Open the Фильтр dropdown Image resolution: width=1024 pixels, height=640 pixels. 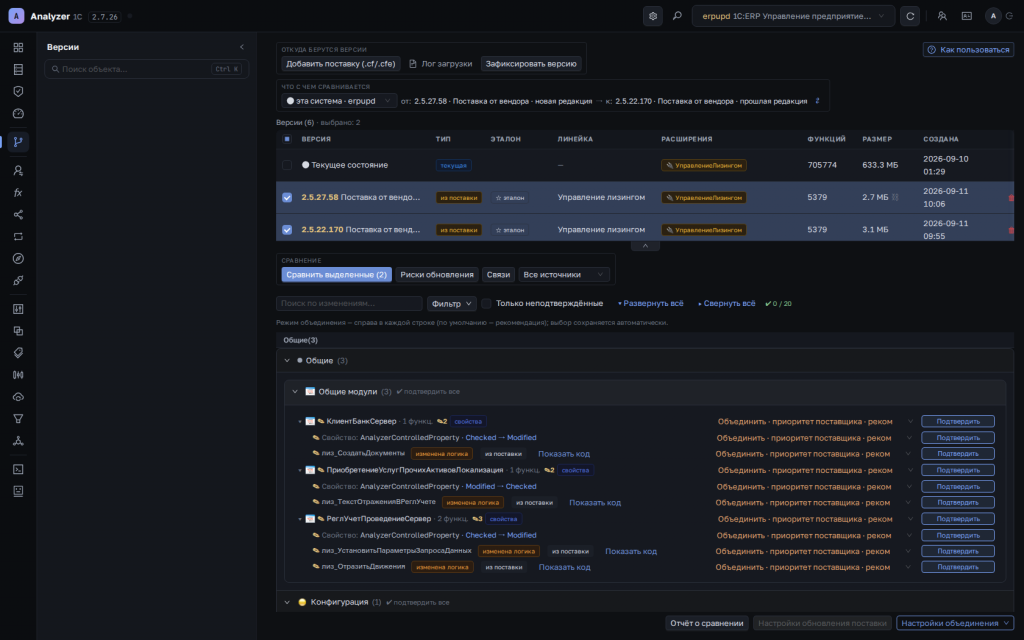(x=451, y=304)
